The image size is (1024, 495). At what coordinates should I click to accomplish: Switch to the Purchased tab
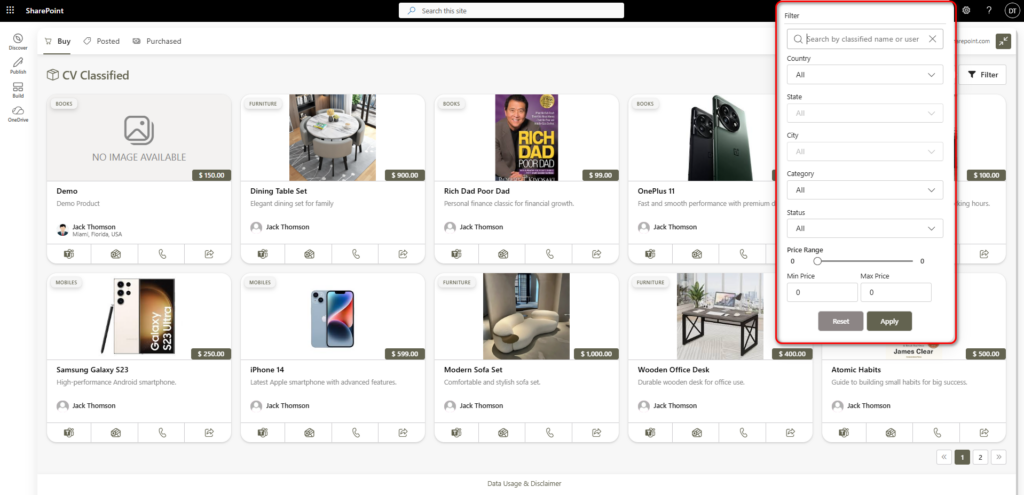click(x=157, y=41)
